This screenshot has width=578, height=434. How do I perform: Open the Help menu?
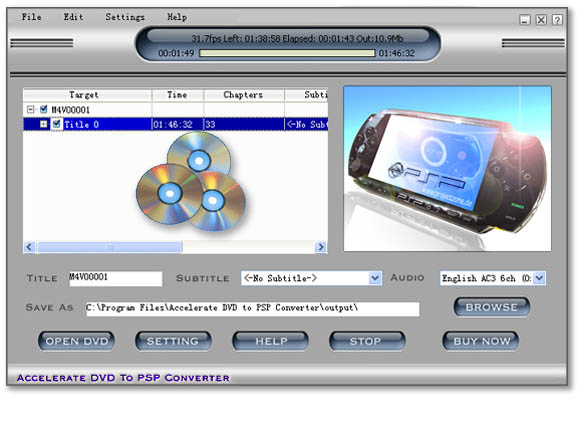(177, 17)
